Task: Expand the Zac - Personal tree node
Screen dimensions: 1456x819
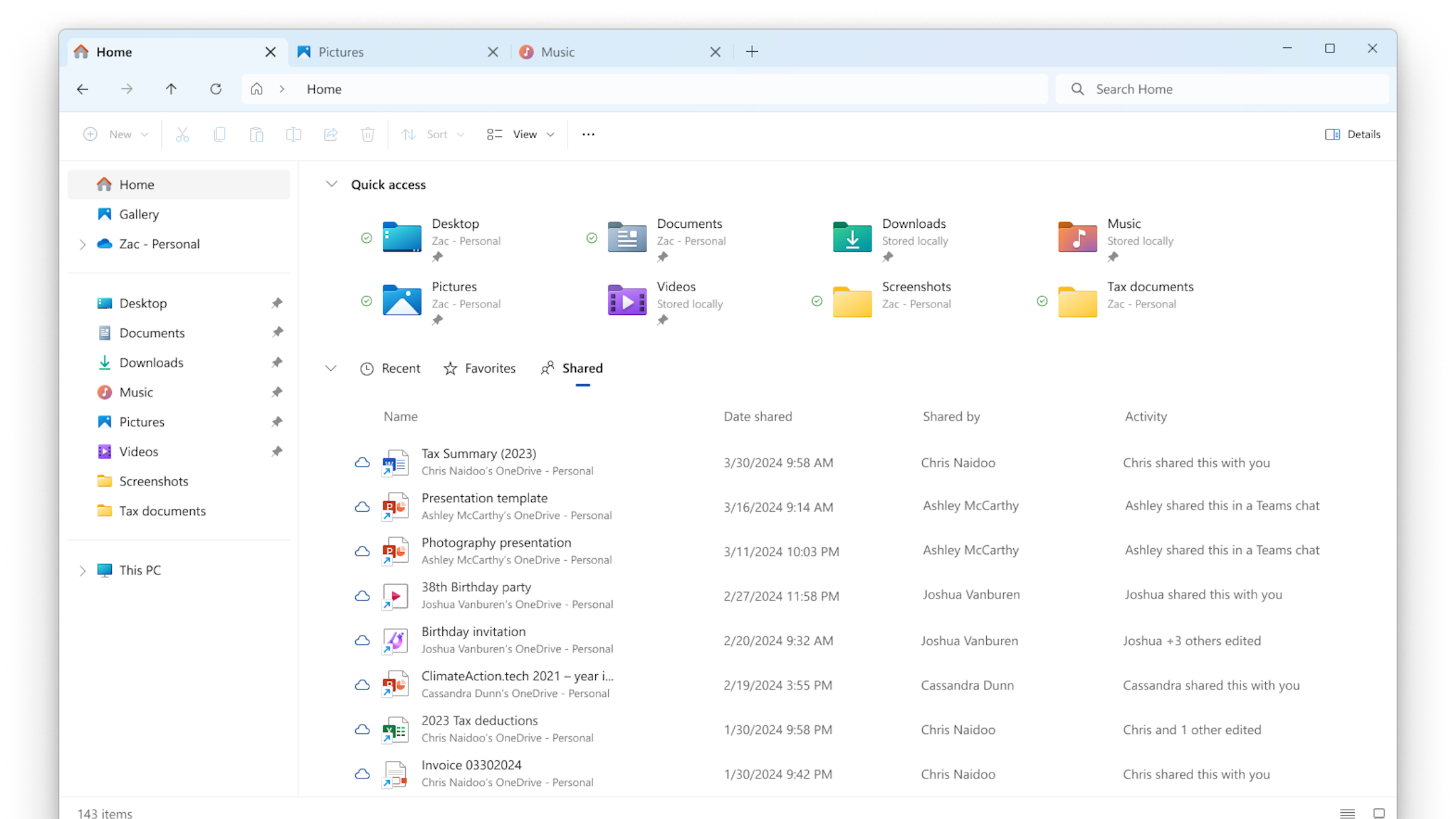Action: click(x=82, y=244)
